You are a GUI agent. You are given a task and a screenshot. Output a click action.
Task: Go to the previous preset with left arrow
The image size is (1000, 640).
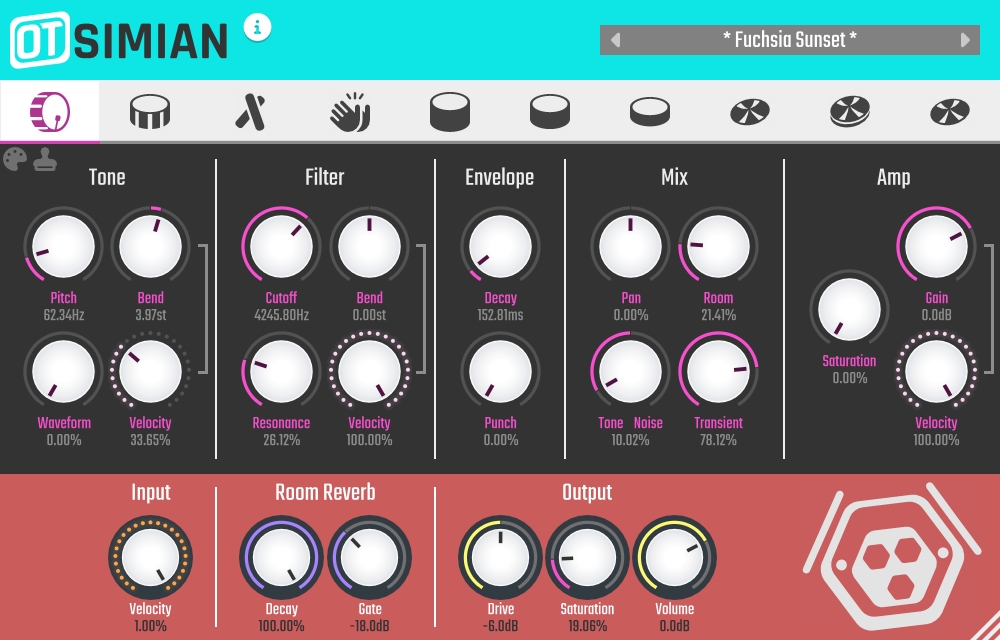coord(615,40)
